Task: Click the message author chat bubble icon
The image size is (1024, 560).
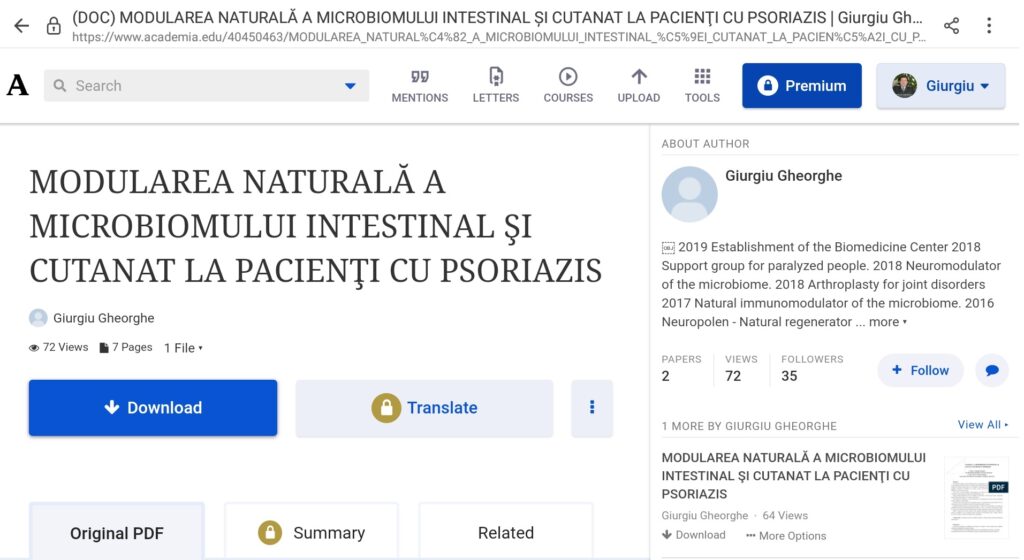Action: tap(991, 370)
